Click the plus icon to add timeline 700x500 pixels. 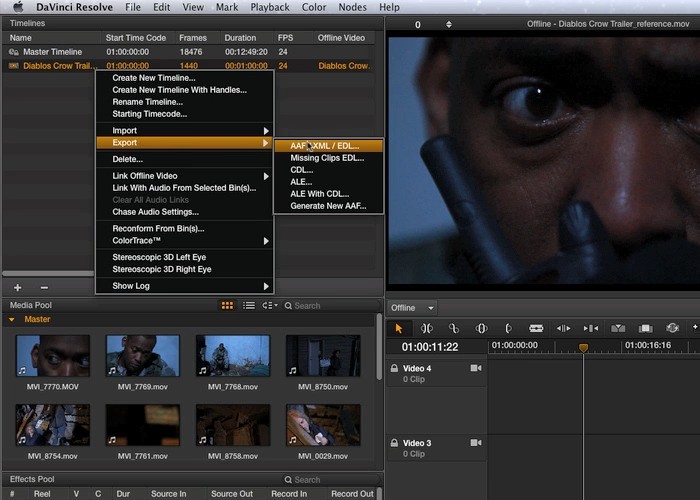17,287
